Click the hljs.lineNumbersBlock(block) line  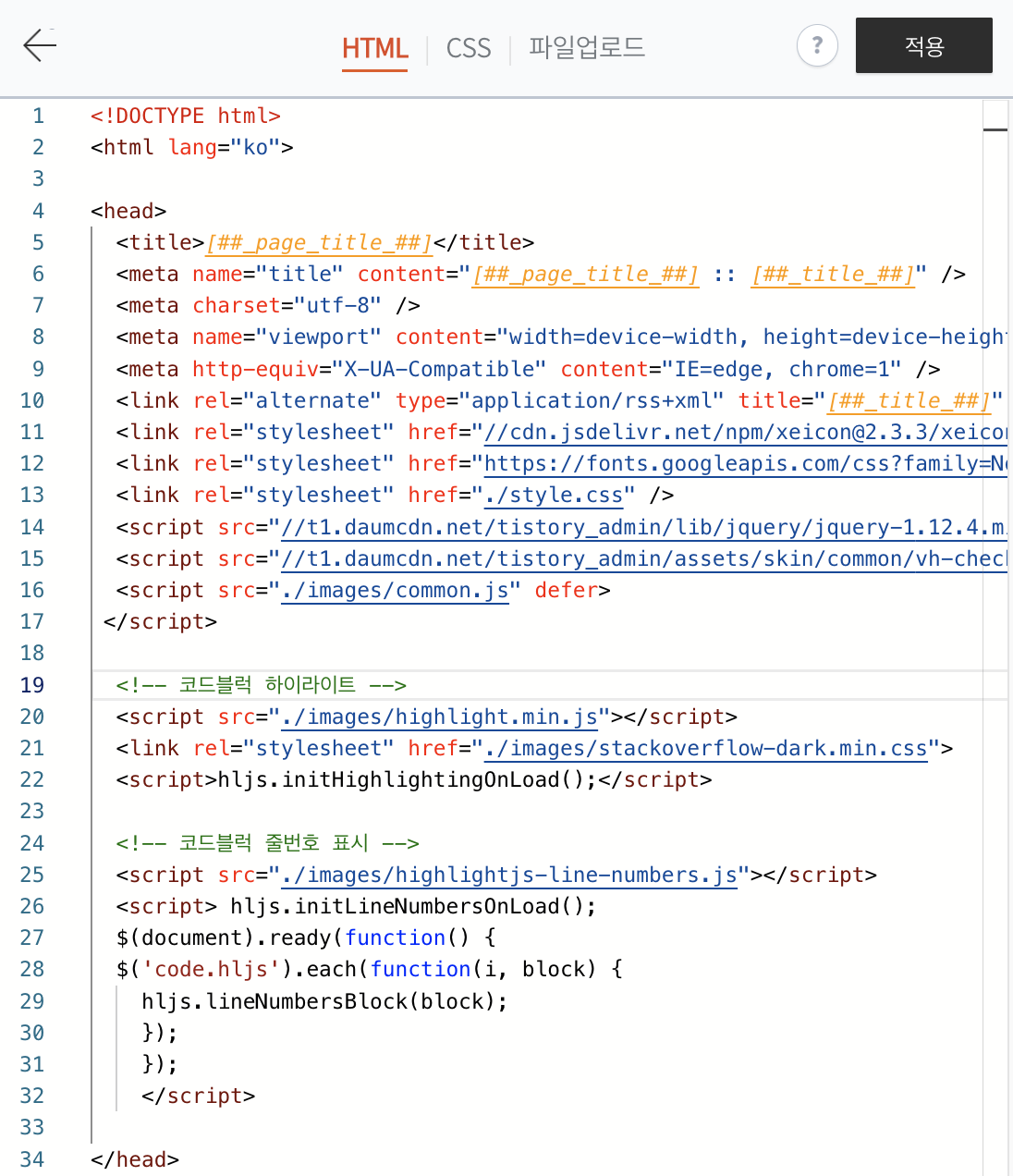tap(324, 1001)
